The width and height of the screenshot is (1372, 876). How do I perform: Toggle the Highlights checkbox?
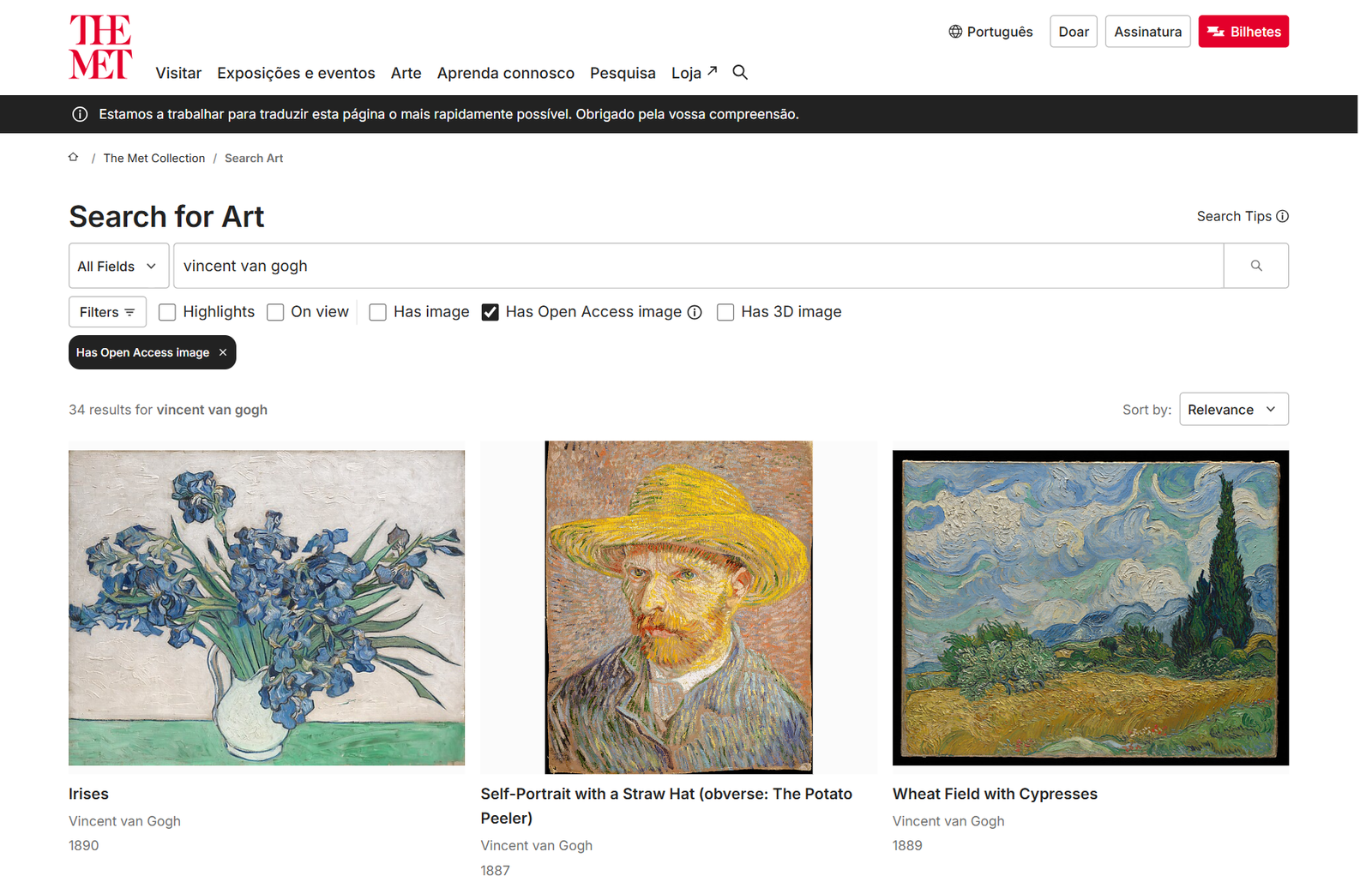click(x=167, y=313)
